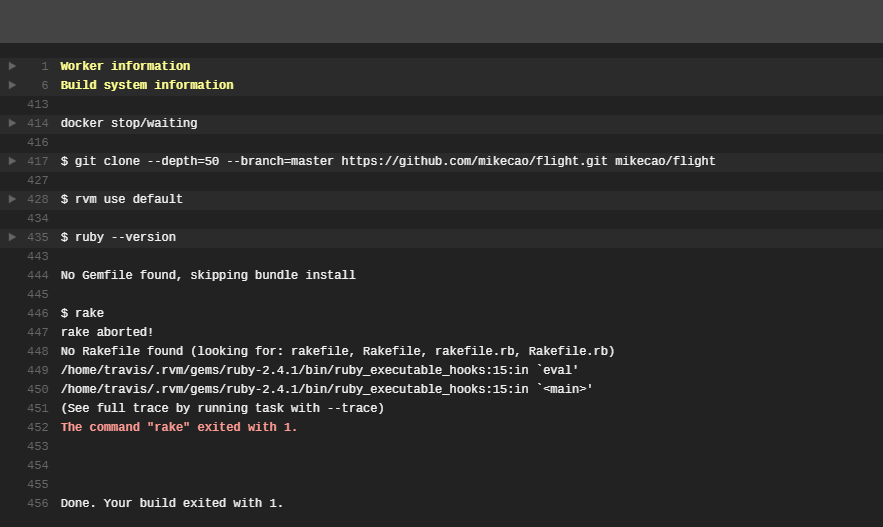Viewport: 883px width, 527px height.
Task: Expand the git clone command fold arrow
Action: point(12,161)
